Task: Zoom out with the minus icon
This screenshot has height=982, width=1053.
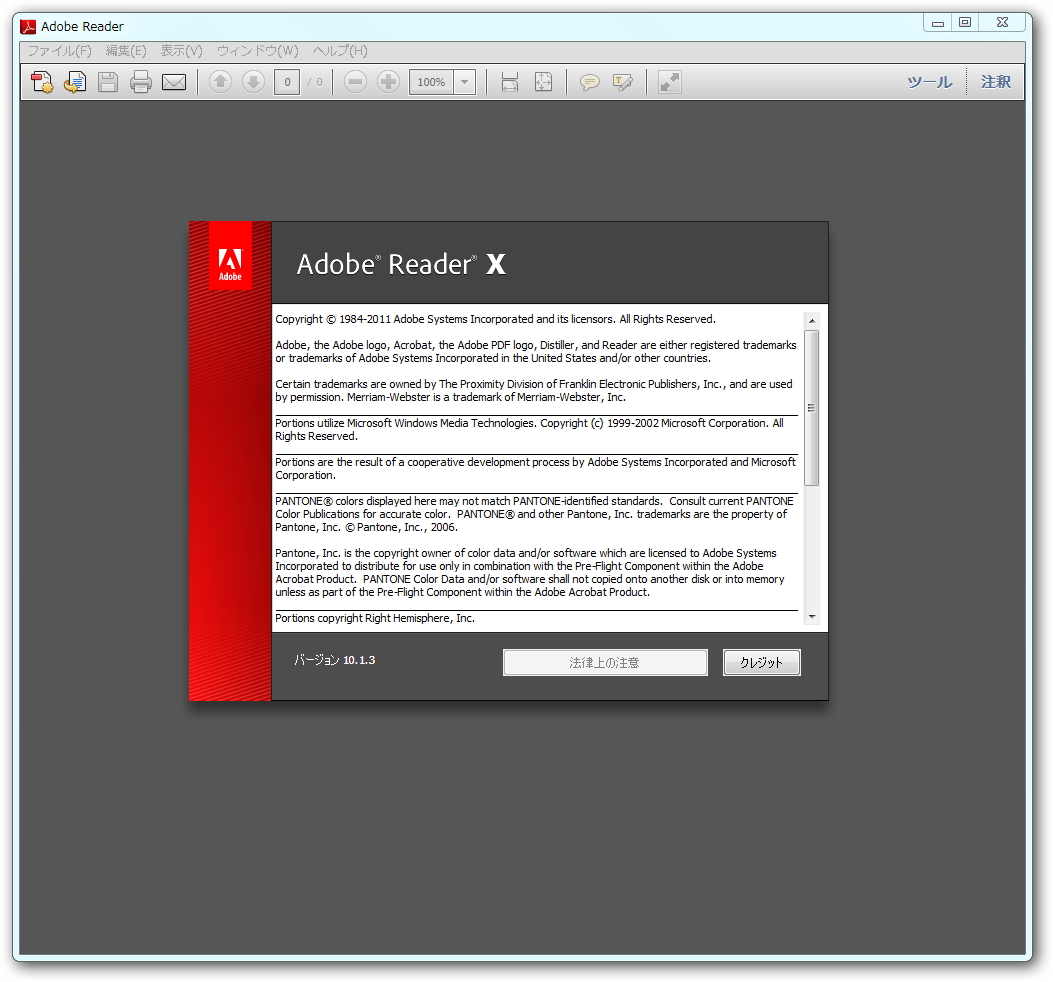Action: (x=355, y=82)
